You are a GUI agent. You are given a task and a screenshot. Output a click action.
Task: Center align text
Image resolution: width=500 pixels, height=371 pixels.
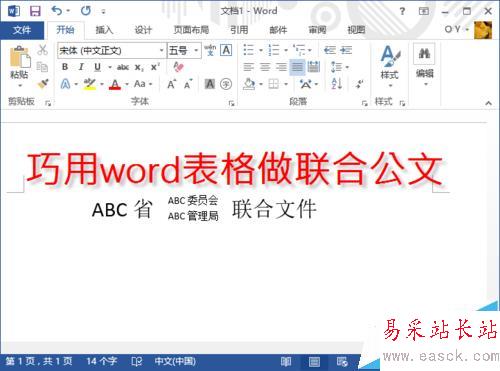pyautogui.click(x=265, y=67)
